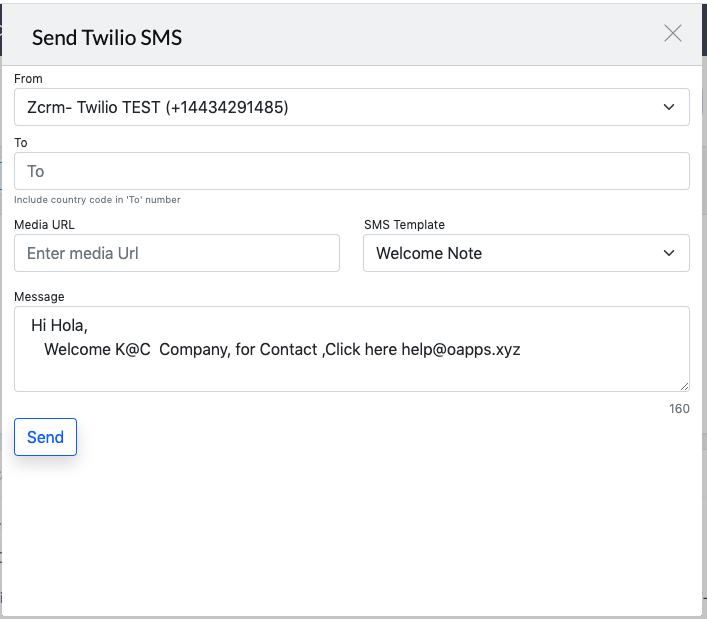
Task: Open the SMS Template dropdown
Action: click(526, 253)
